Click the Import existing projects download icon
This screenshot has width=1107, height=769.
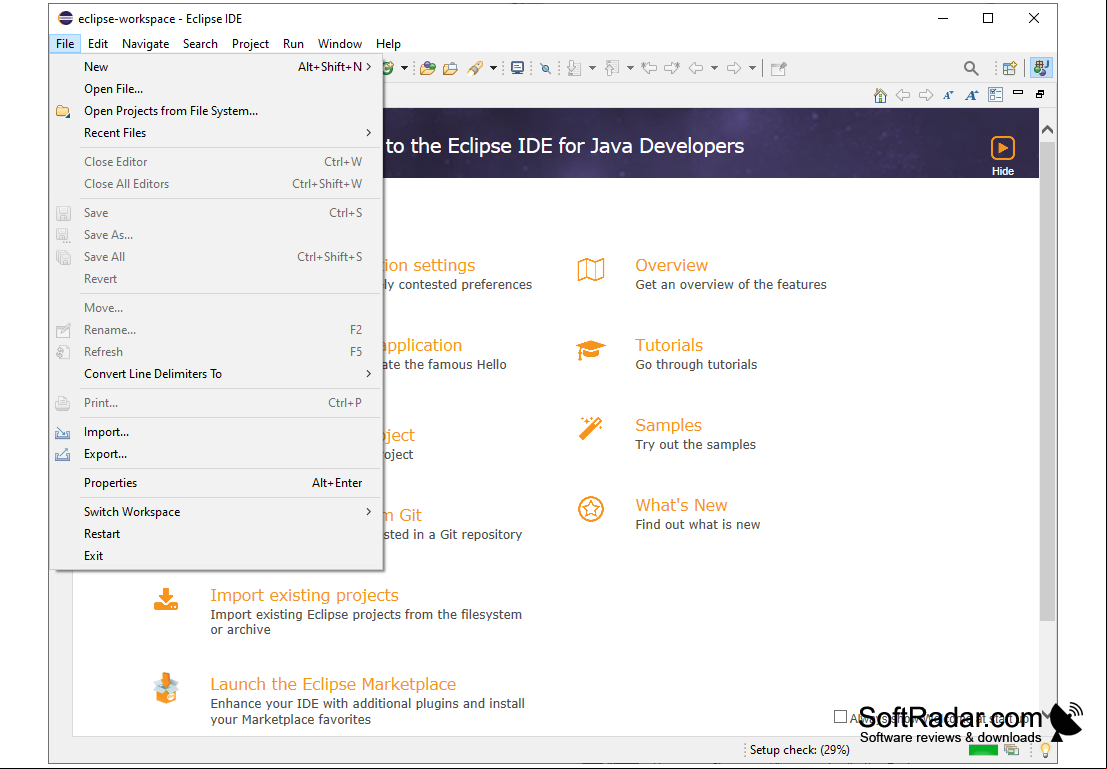[166, 599]
